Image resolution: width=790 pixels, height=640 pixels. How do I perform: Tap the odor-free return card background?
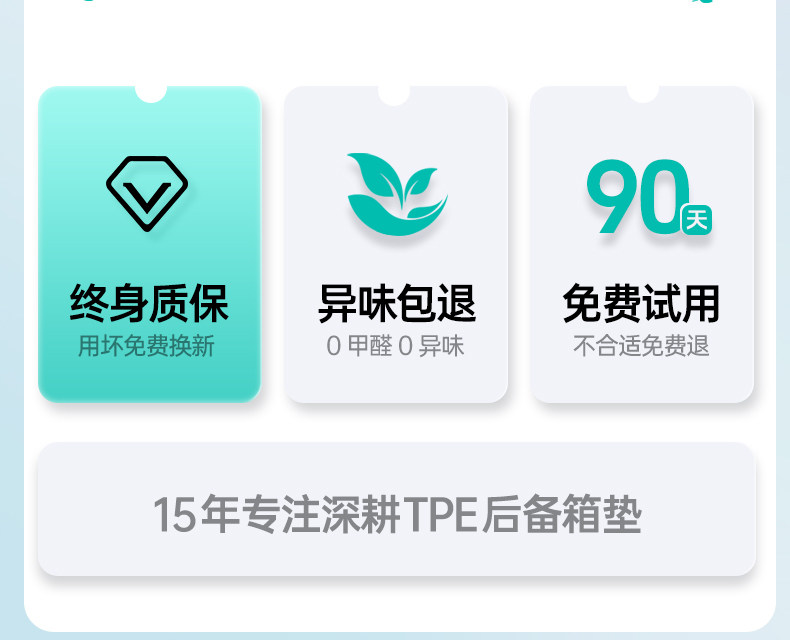[x=396, y=244]
